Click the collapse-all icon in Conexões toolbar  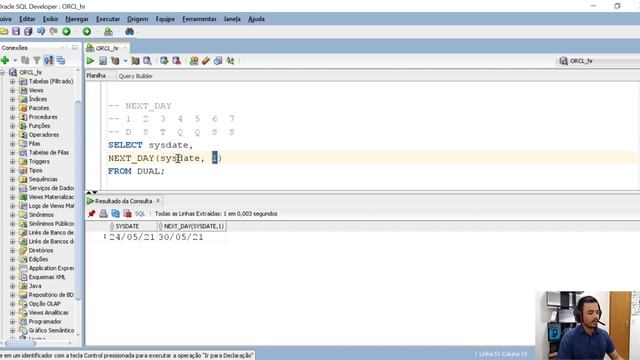pyautogui.click(x=61, y=60)
